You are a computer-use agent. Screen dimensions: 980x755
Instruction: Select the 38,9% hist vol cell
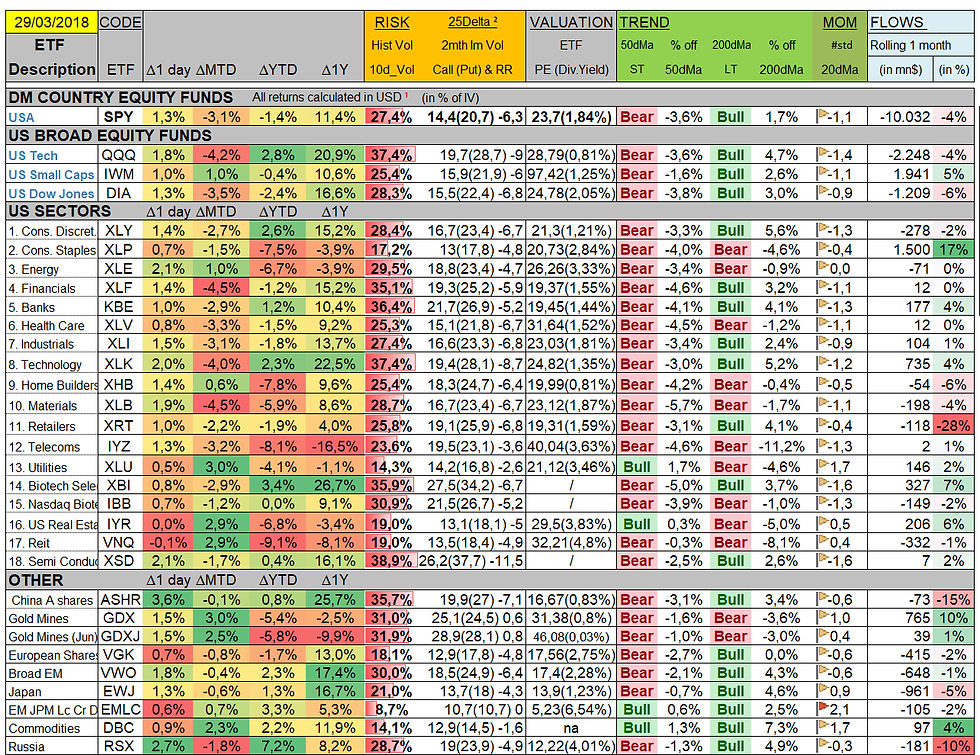[x=391, y=561]
